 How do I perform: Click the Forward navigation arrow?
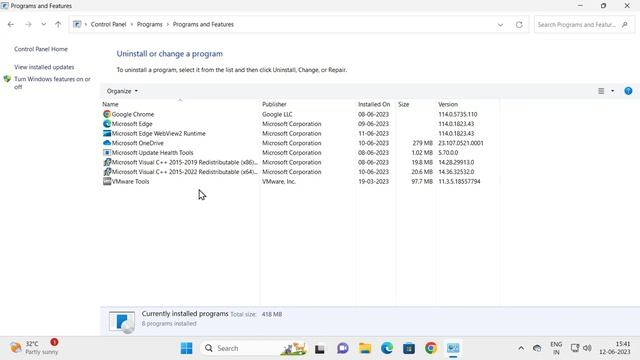(x=28, y=24)
